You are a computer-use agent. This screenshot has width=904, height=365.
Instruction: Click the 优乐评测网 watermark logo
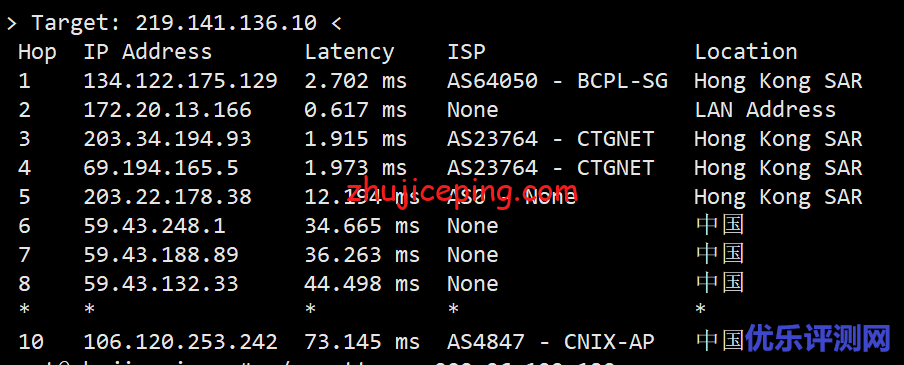click(x=819, y=339)
